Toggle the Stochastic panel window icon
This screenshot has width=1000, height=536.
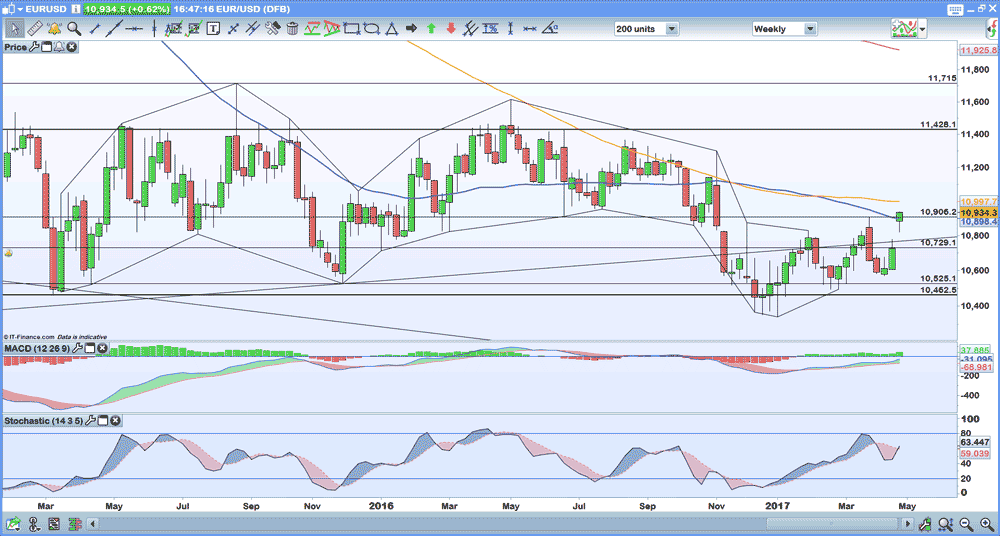coord(103,421)
